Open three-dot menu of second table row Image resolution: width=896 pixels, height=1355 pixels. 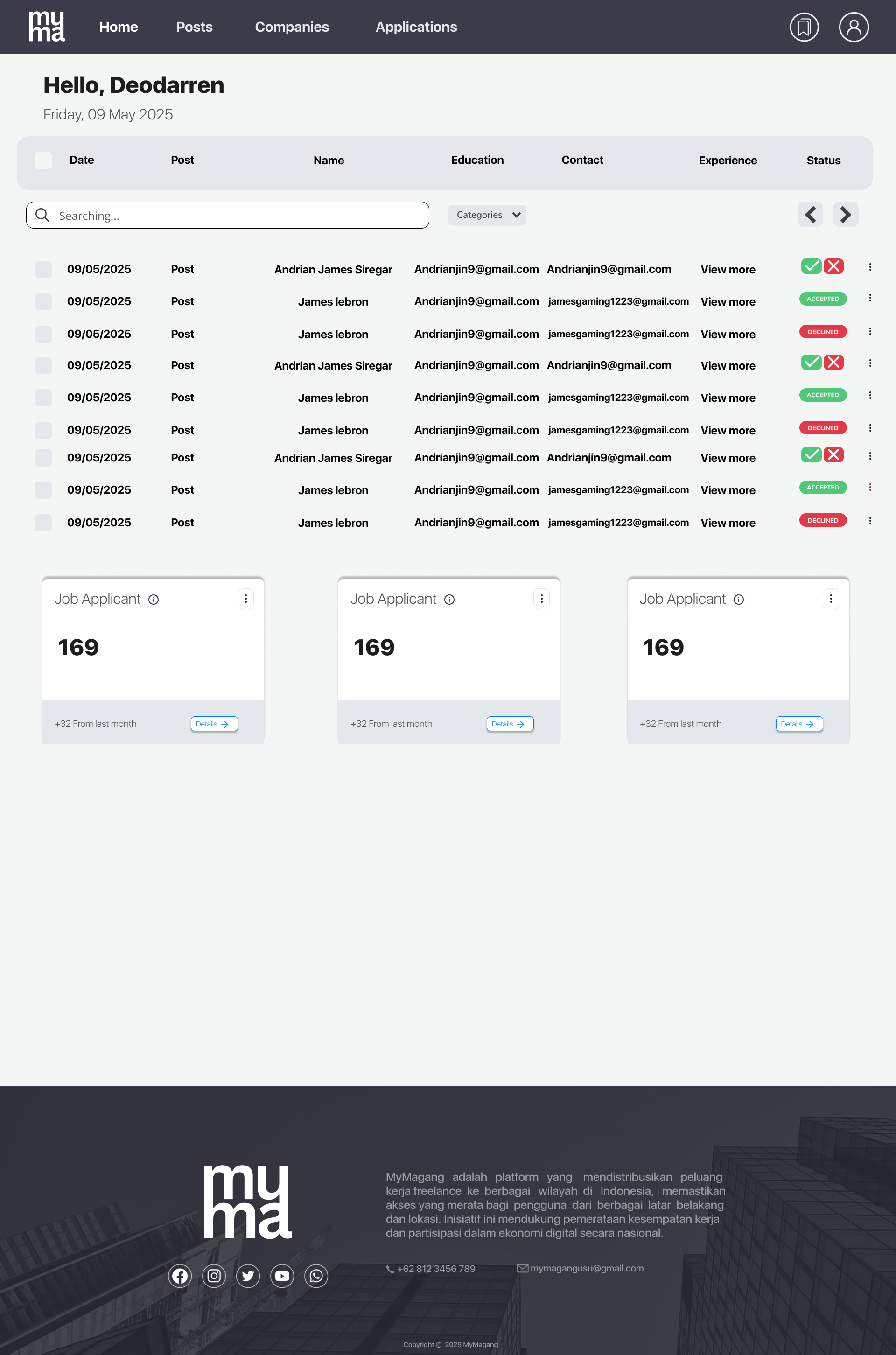pyautogui.click(x=870, y=298)
